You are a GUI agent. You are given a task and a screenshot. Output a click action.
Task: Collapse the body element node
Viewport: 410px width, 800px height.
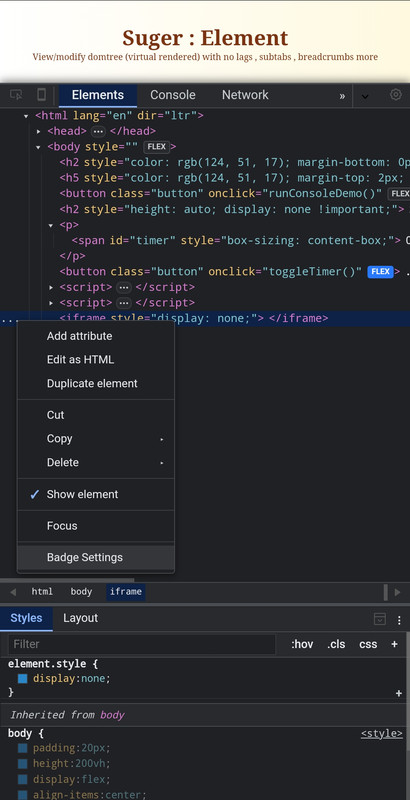pyautogui.click(x=38, y=147)
